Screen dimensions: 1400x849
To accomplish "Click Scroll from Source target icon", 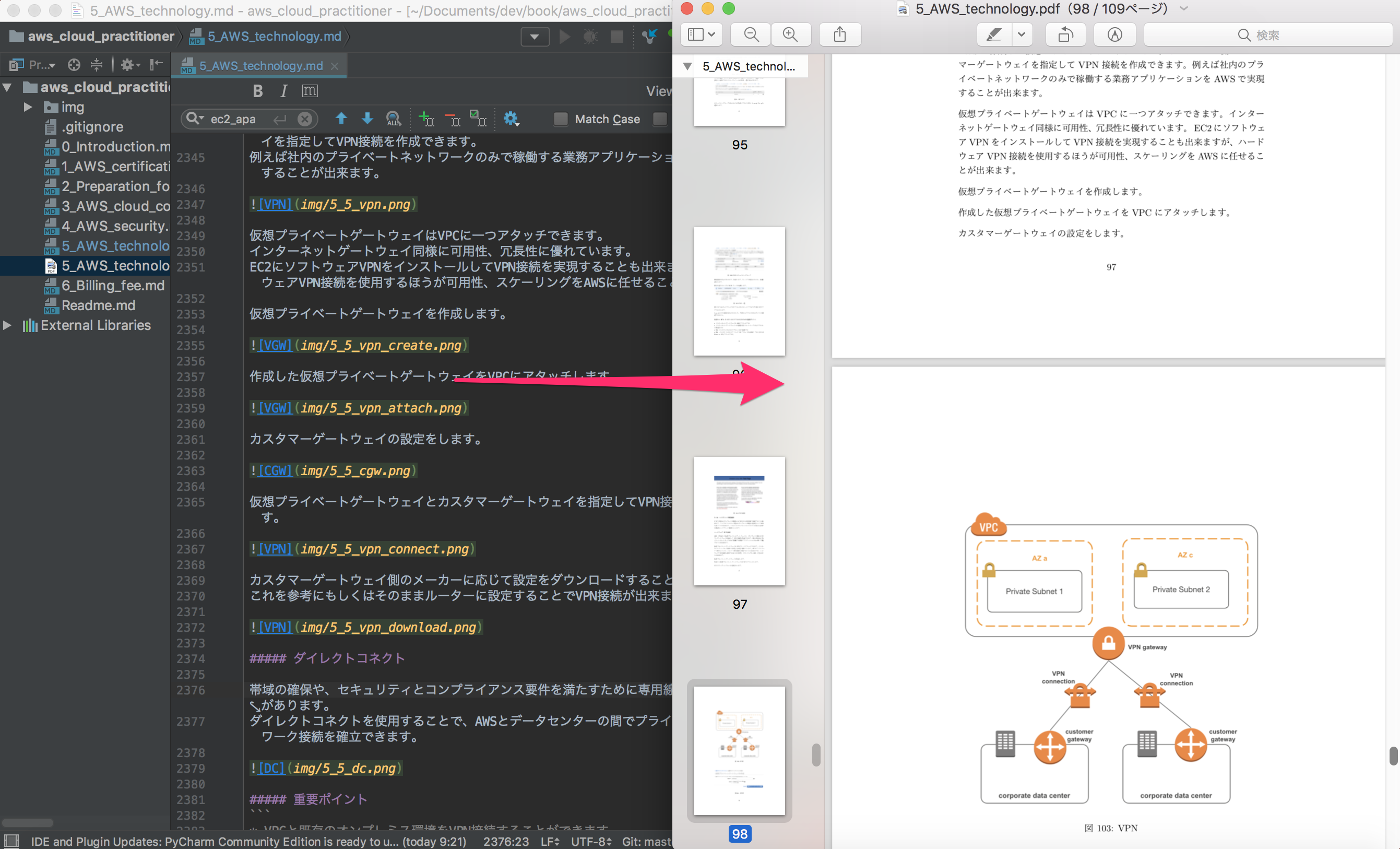I will click(74, 65).
